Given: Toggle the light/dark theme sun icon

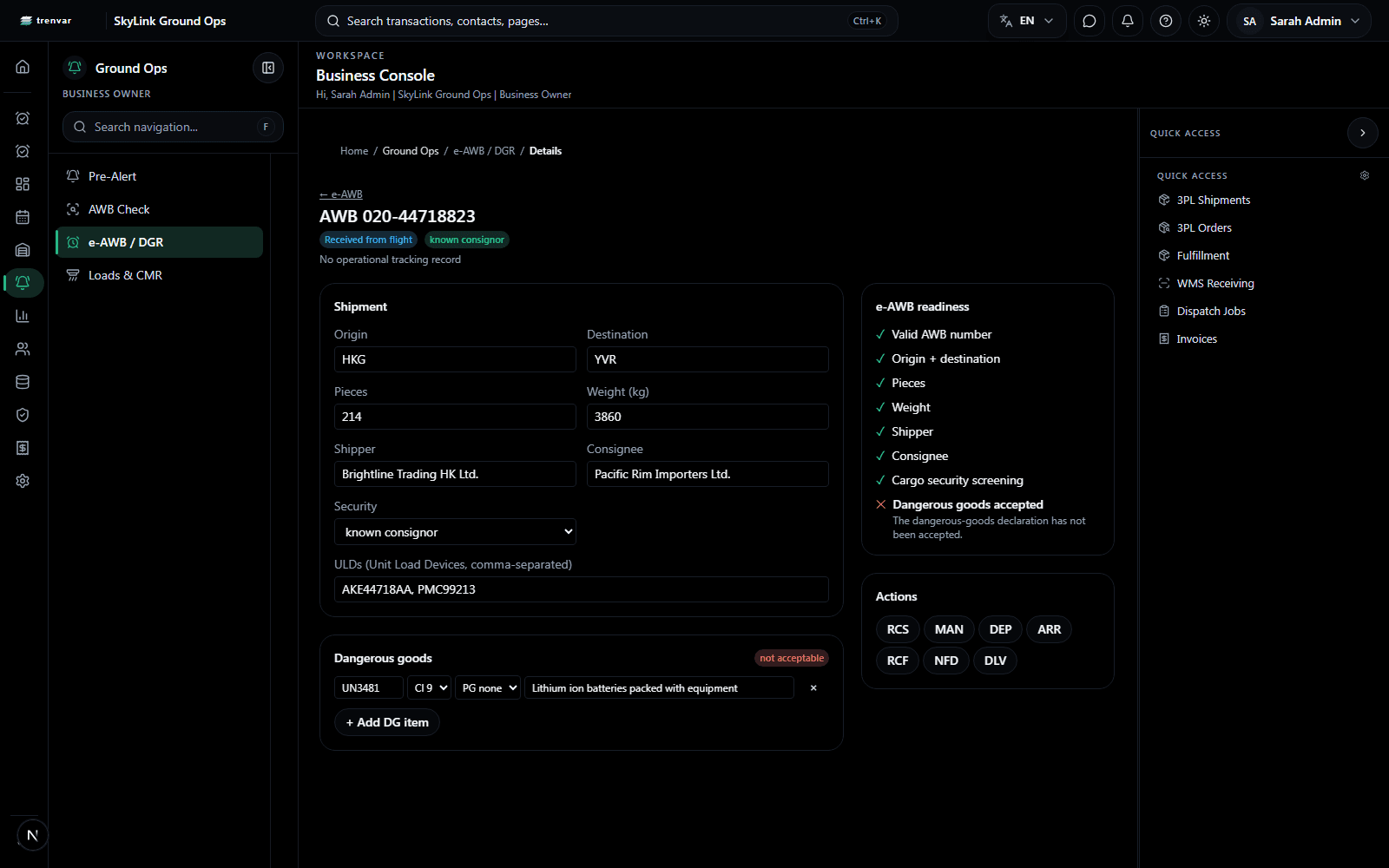Looking at the screenshot, I should coord(1204,21).
